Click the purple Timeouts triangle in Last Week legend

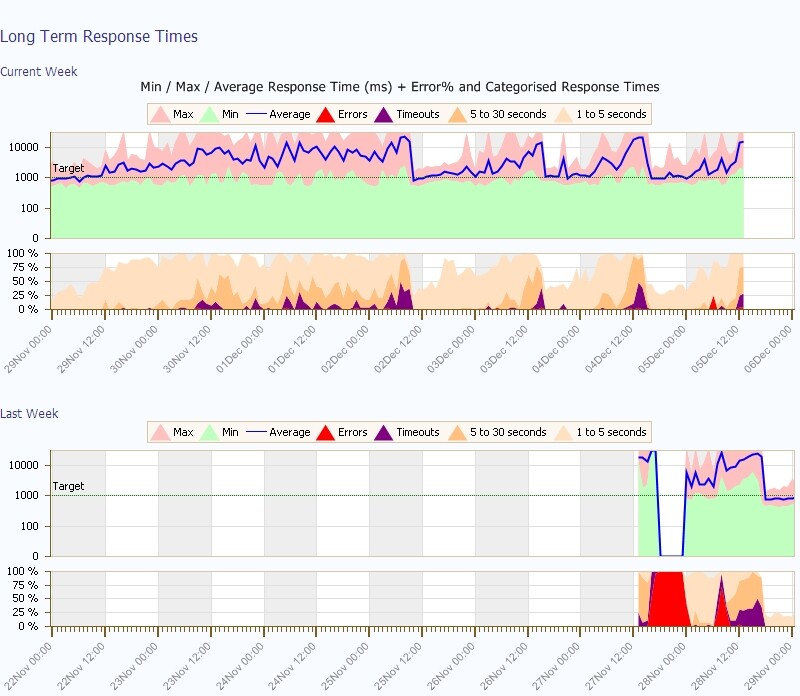(x=384, y=433)
